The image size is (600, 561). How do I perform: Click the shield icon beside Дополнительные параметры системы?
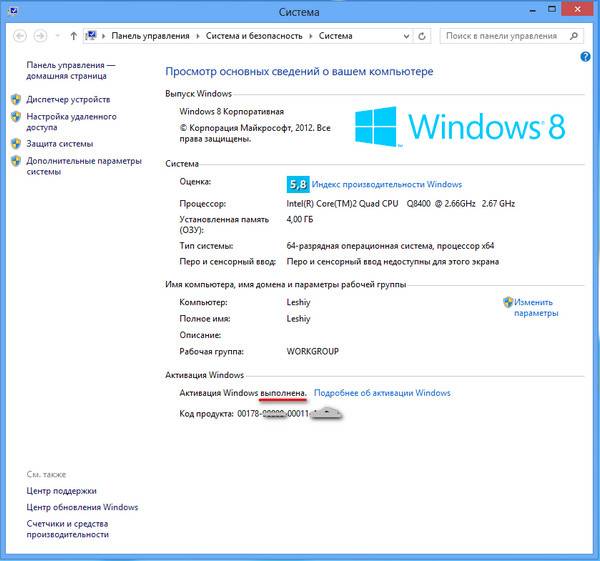click(x=16, y=161)
